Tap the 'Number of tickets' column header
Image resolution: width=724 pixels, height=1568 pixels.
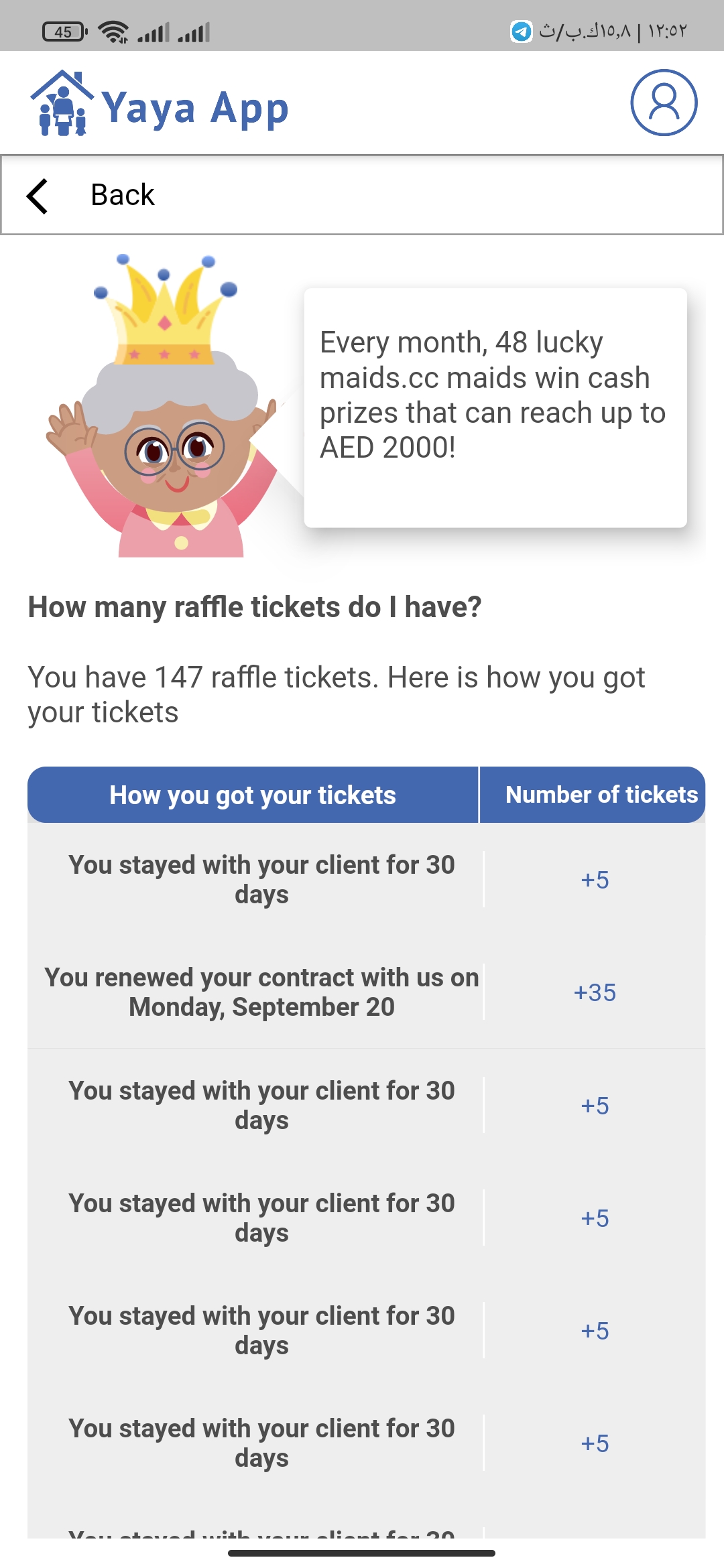click(x=601, y=795)
